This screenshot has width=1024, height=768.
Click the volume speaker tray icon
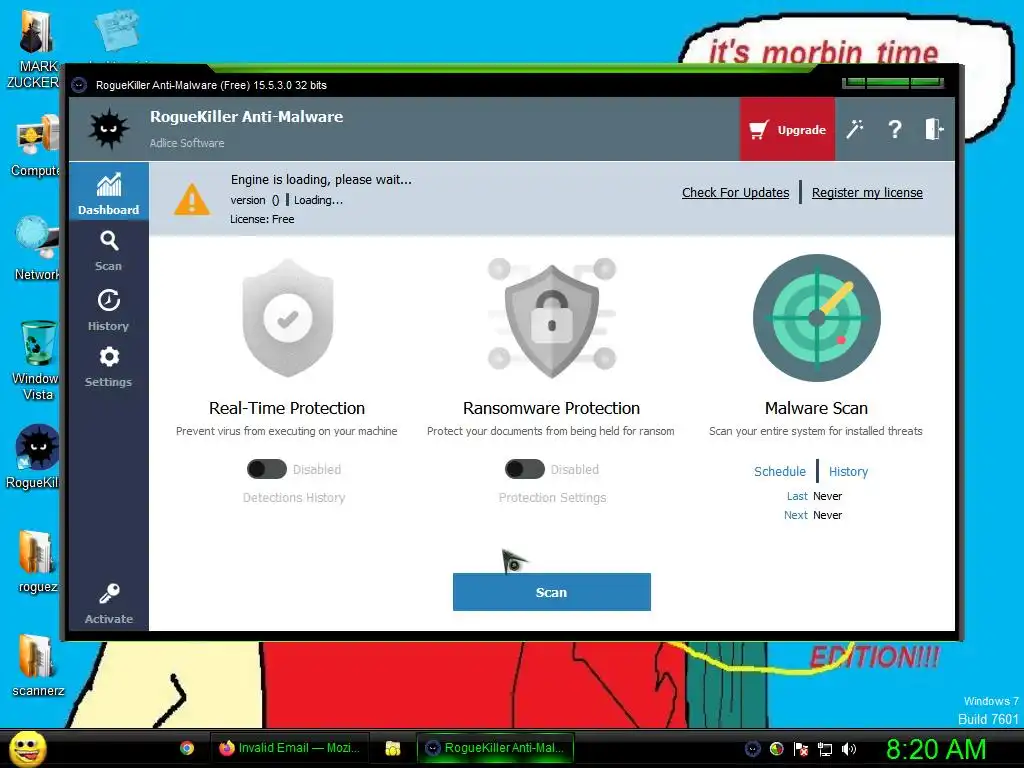[x=849, y=749]
